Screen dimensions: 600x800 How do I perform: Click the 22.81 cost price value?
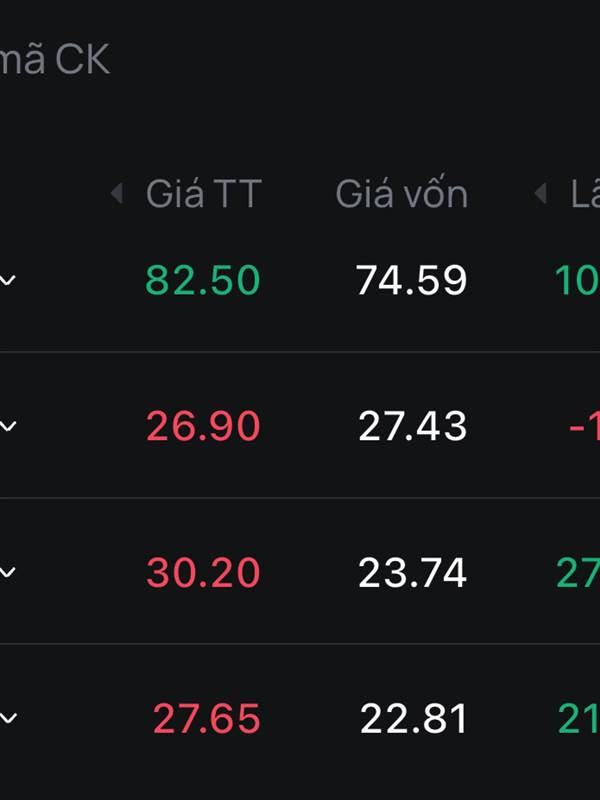coord(413,719)
